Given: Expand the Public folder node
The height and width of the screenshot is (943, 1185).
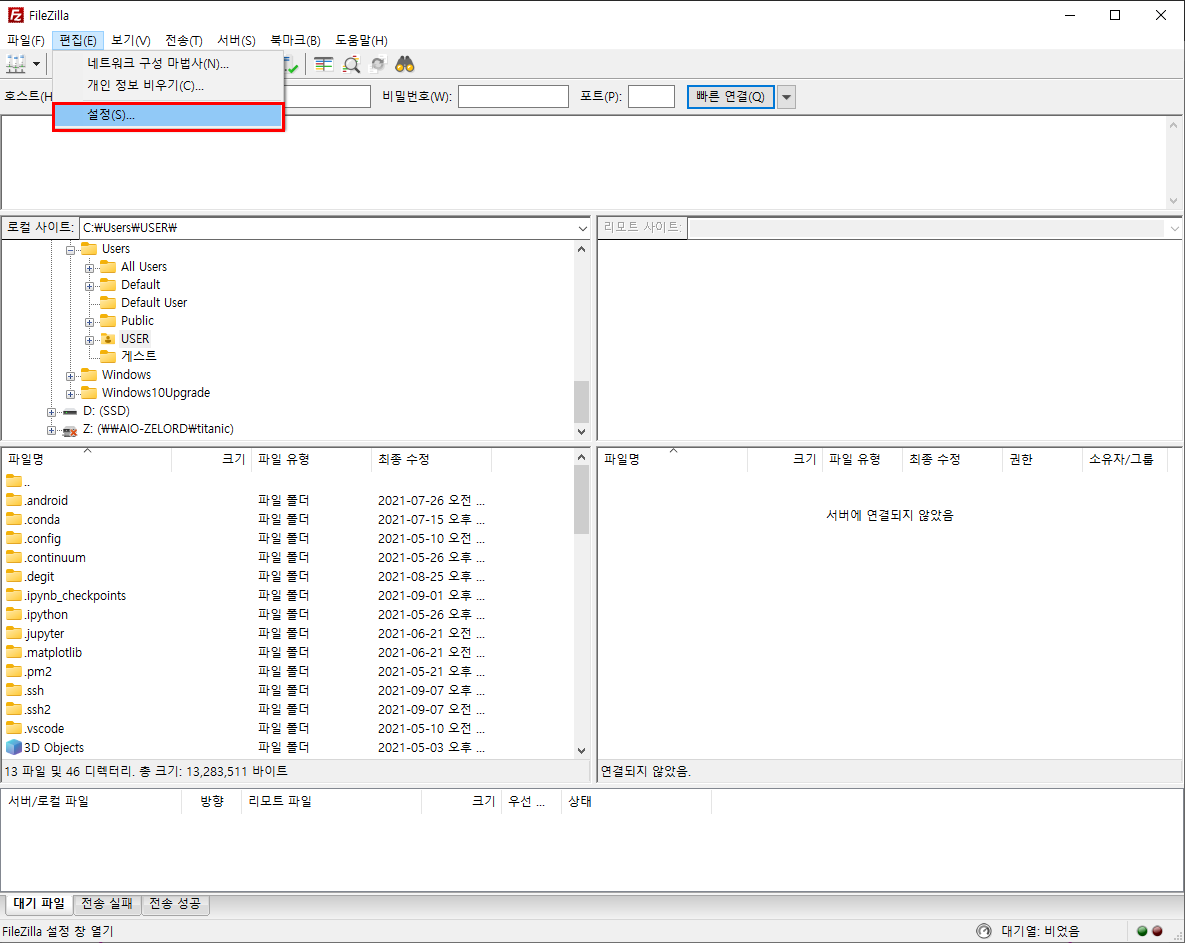Looking at the screenshot, I should click(89, 322).
